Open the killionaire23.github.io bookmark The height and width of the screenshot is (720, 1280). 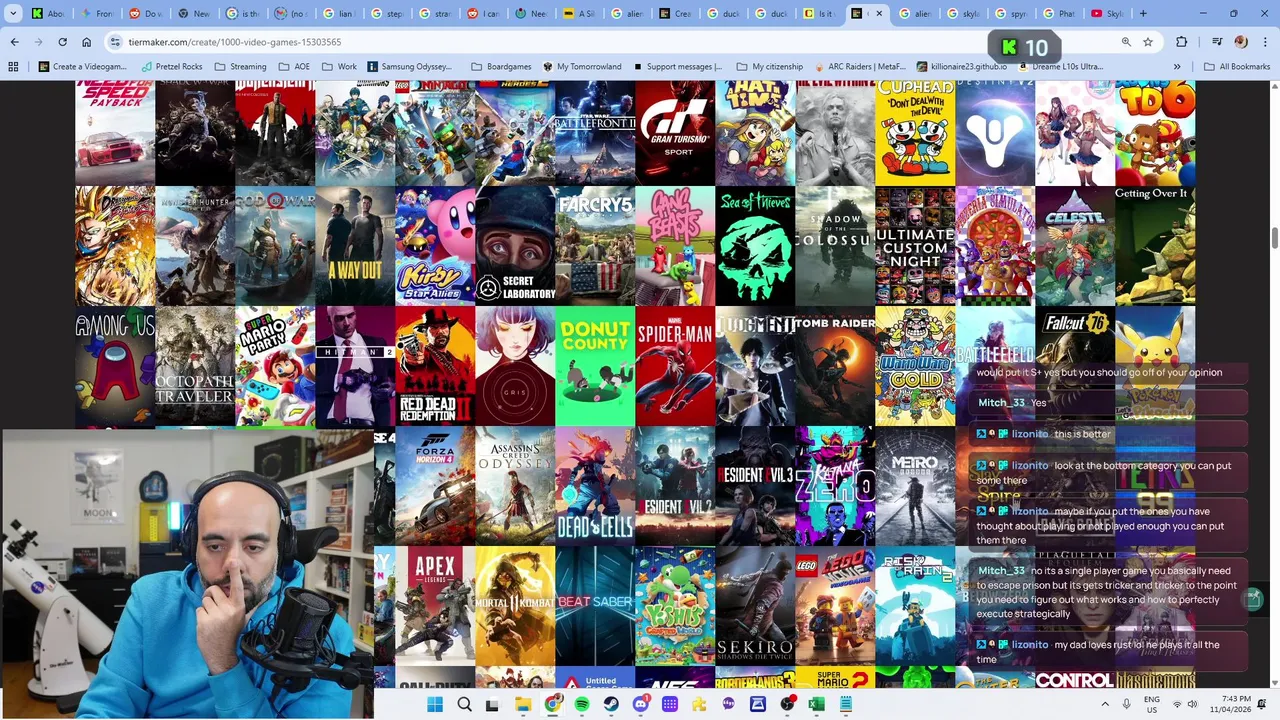(961, 67)
